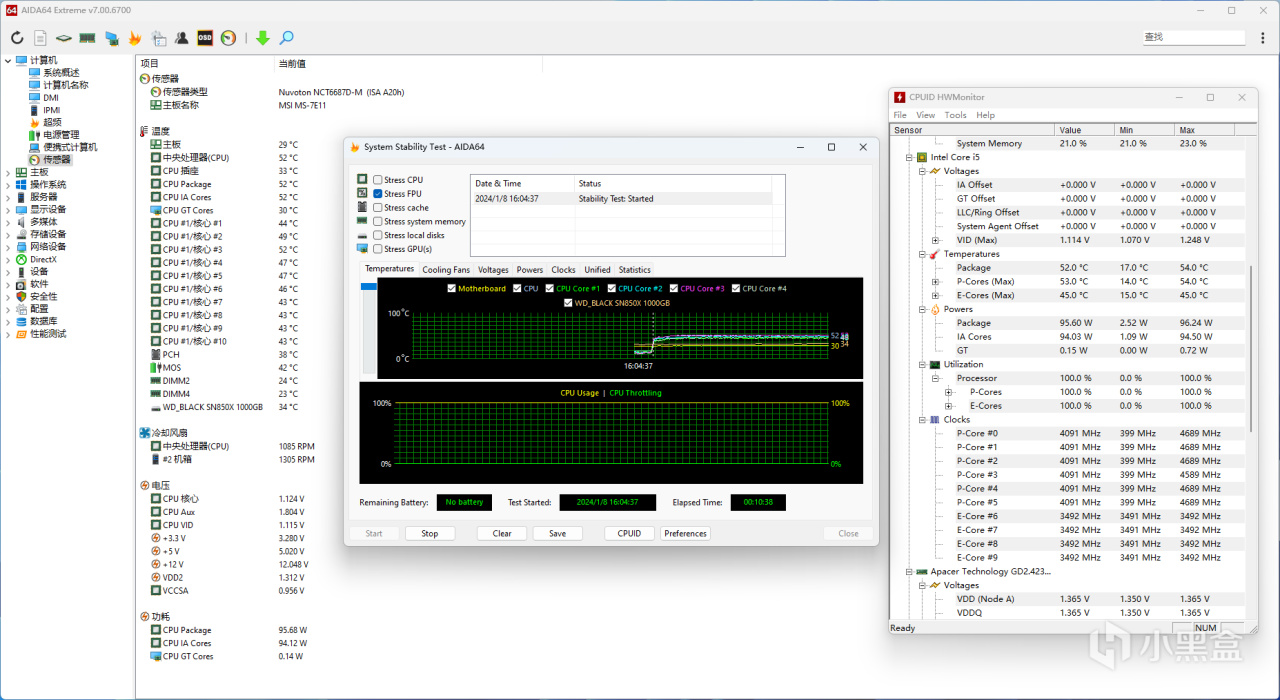
Task: Click the green download arrow icon
Action: click(x=262, y=38)
